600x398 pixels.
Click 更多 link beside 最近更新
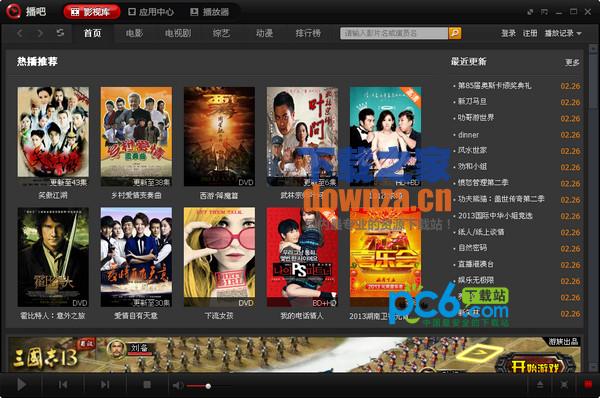572,62
